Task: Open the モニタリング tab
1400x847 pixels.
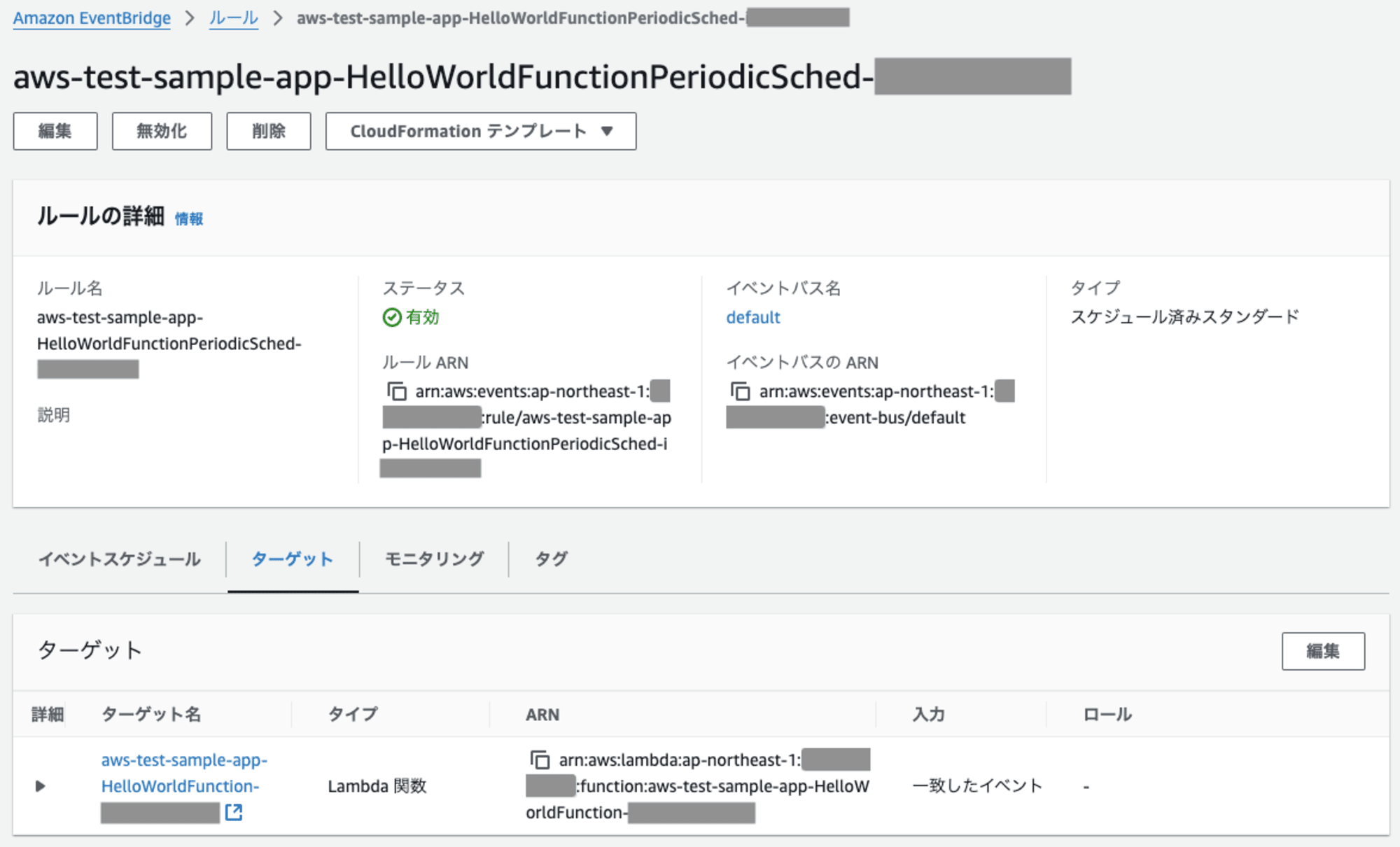Action: [x=434, y=559]
